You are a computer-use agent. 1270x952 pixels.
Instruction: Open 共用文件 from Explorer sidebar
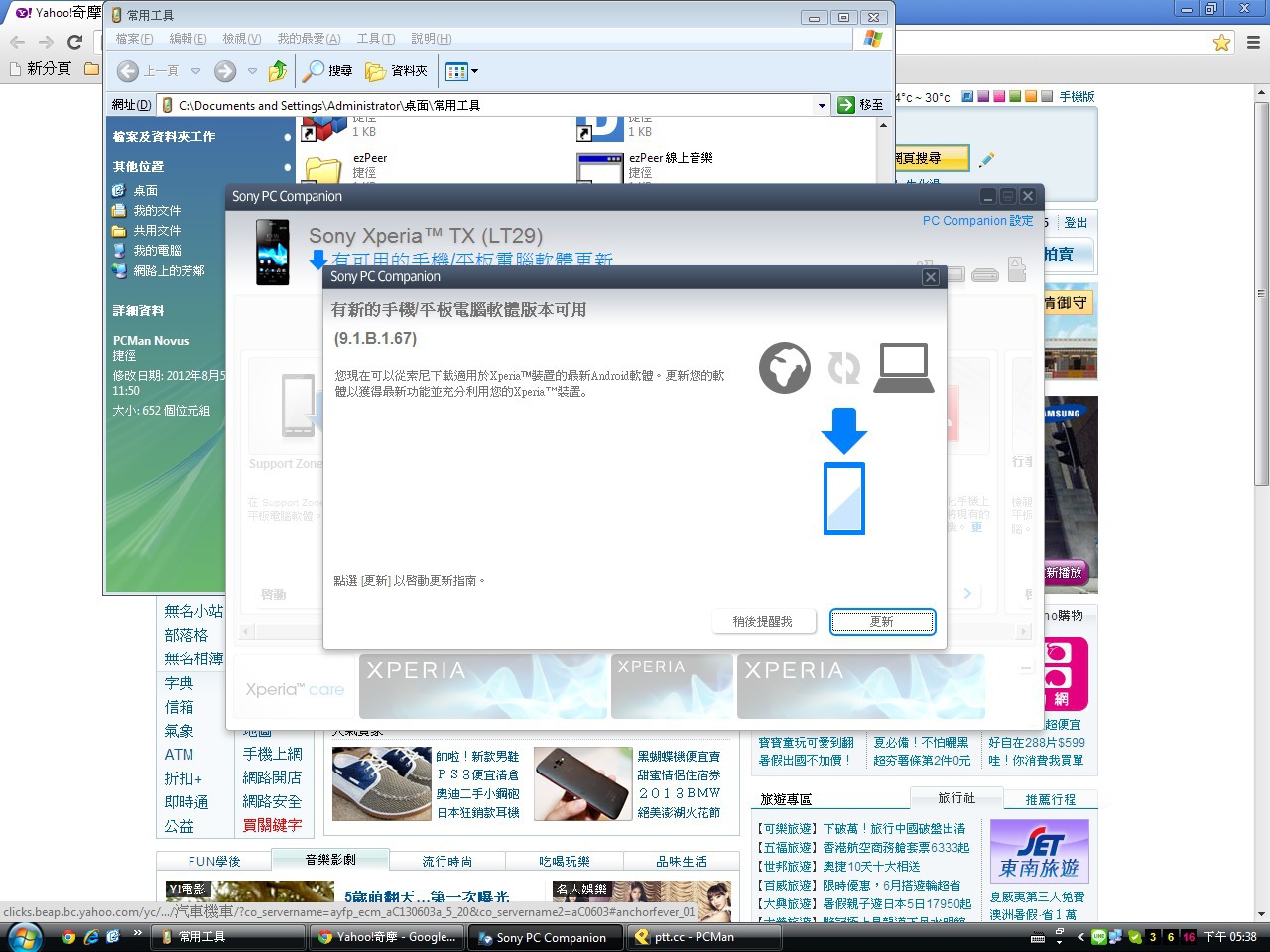[x=147, y=231]
